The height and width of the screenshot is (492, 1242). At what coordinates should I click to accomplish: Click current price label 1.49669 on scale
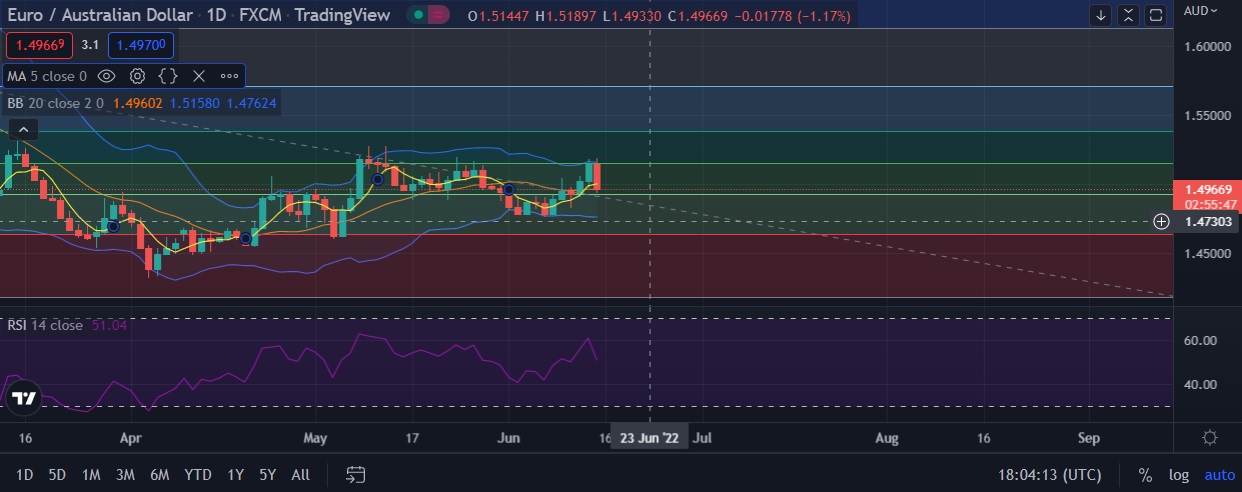(x=1207, y=189)
